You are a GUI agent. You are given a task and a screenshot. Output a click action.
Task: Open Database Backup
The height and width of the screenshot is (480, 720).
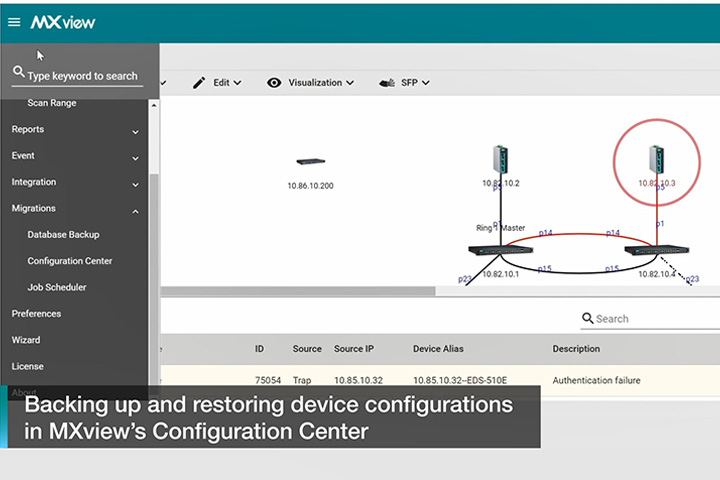(x=63, y=235)
